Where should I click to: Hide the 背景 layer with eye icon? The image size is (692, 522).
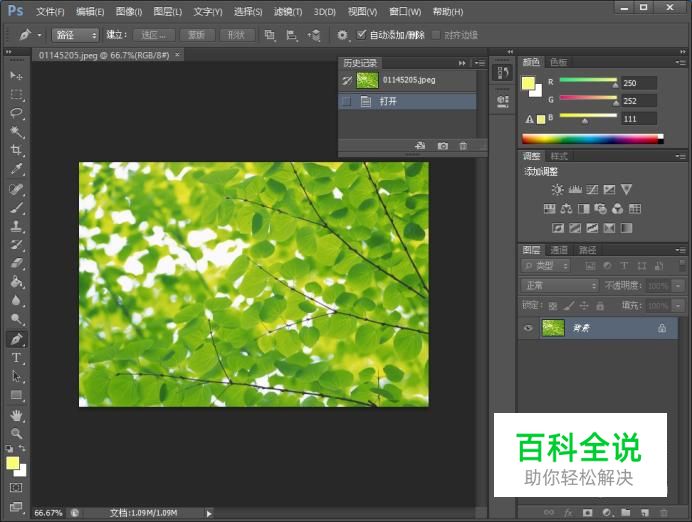coord(528,328)
